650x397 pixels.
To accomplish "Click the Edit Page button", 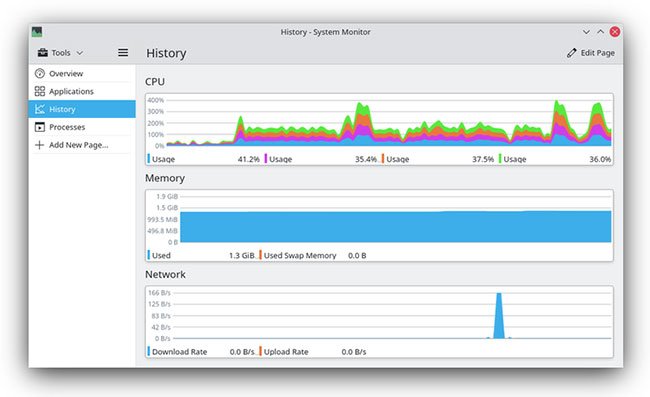I will tap(590, 53).
